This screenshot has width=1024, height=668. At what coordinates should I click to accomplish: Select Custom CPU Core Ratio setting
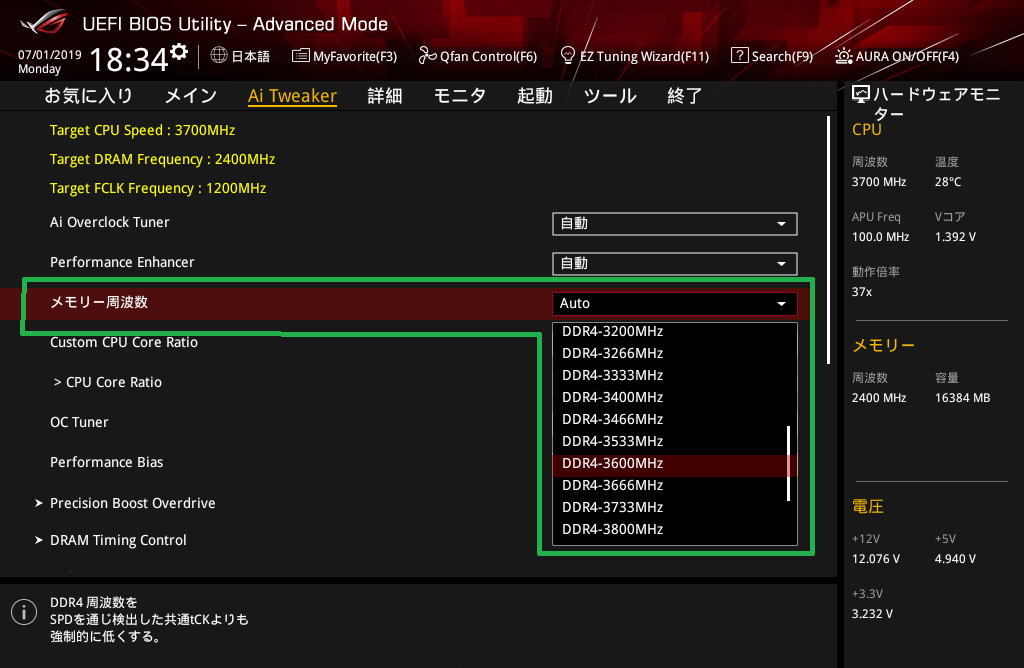pyautogui.click(x=124, y=343)
